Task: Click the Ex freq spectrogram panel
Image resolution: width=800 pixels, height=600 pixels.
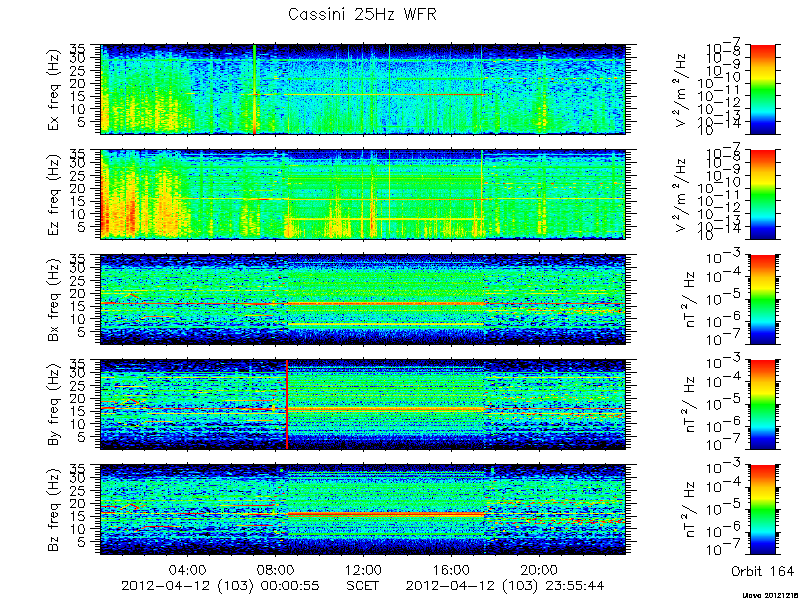Action: (x=363, y=89)
